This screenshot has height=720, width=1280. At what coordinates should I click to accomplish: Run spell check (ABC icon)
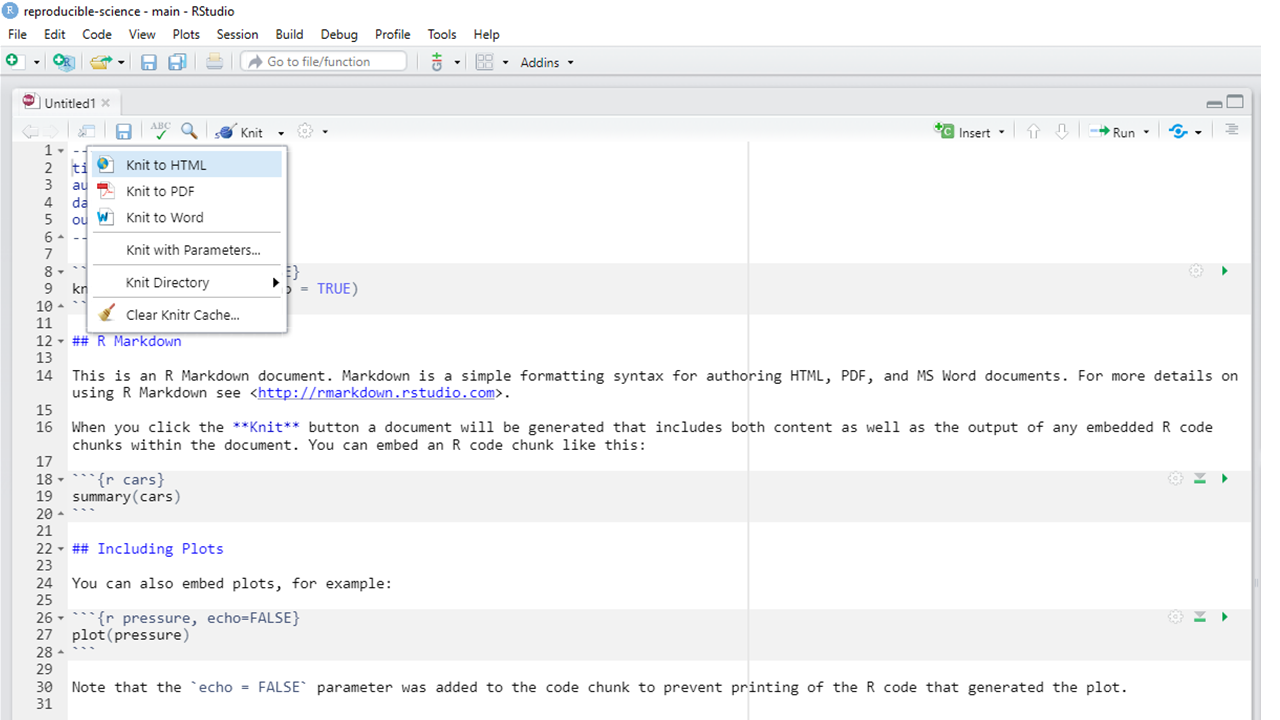160,131
